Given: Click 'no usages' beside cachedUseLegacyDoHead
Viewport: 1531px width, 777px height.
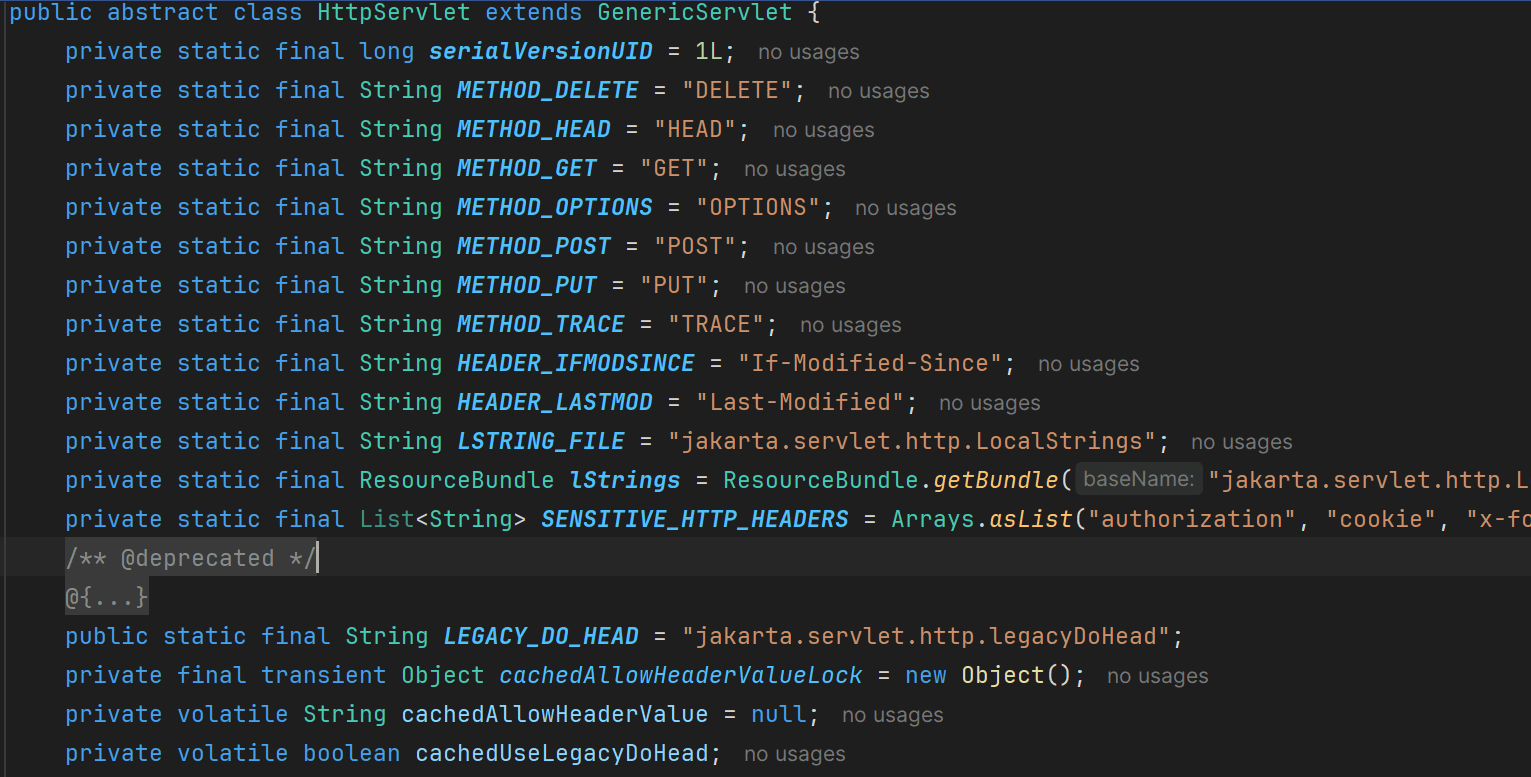Looking at the screenshot, I should pyautogui.click(x=794, y=754).
